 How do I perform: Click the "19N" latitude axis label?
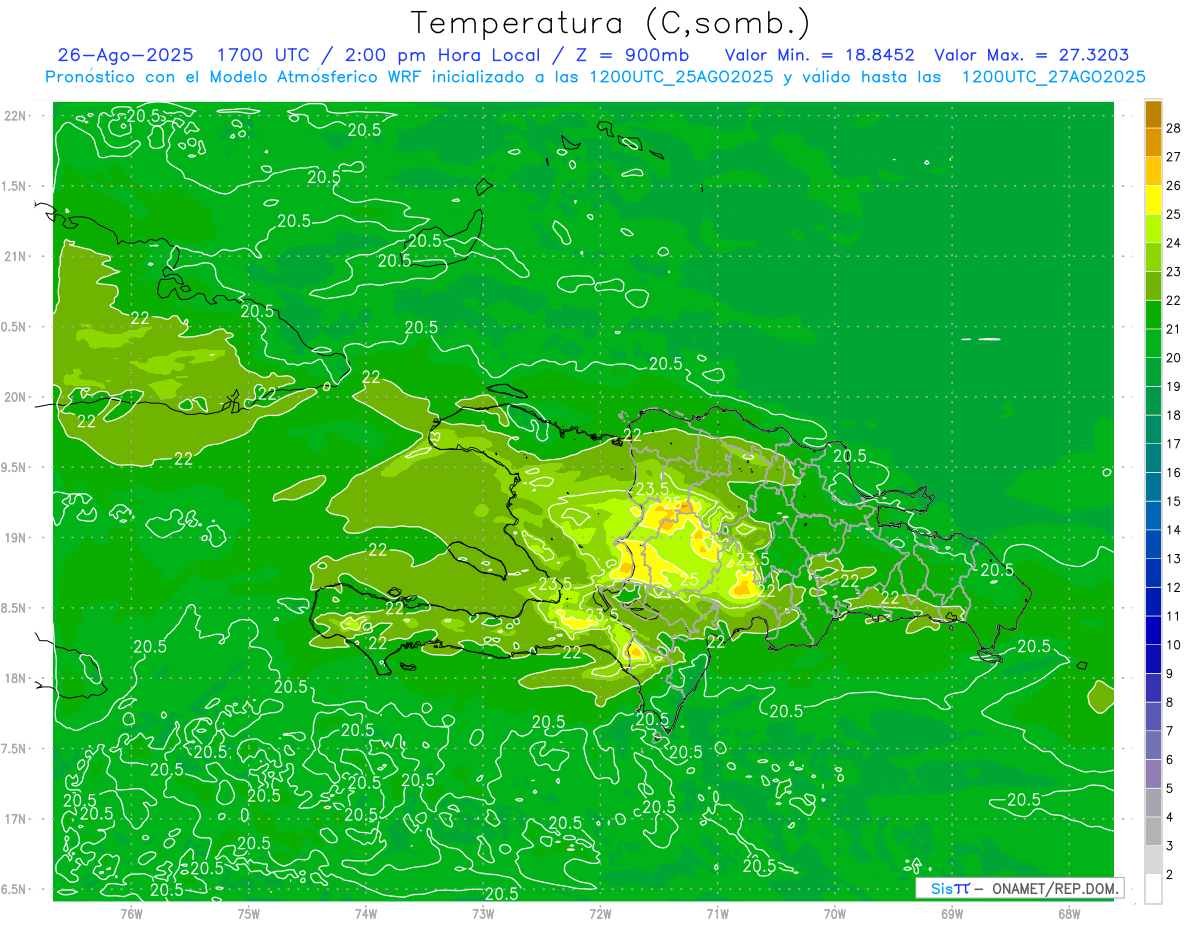15,538
